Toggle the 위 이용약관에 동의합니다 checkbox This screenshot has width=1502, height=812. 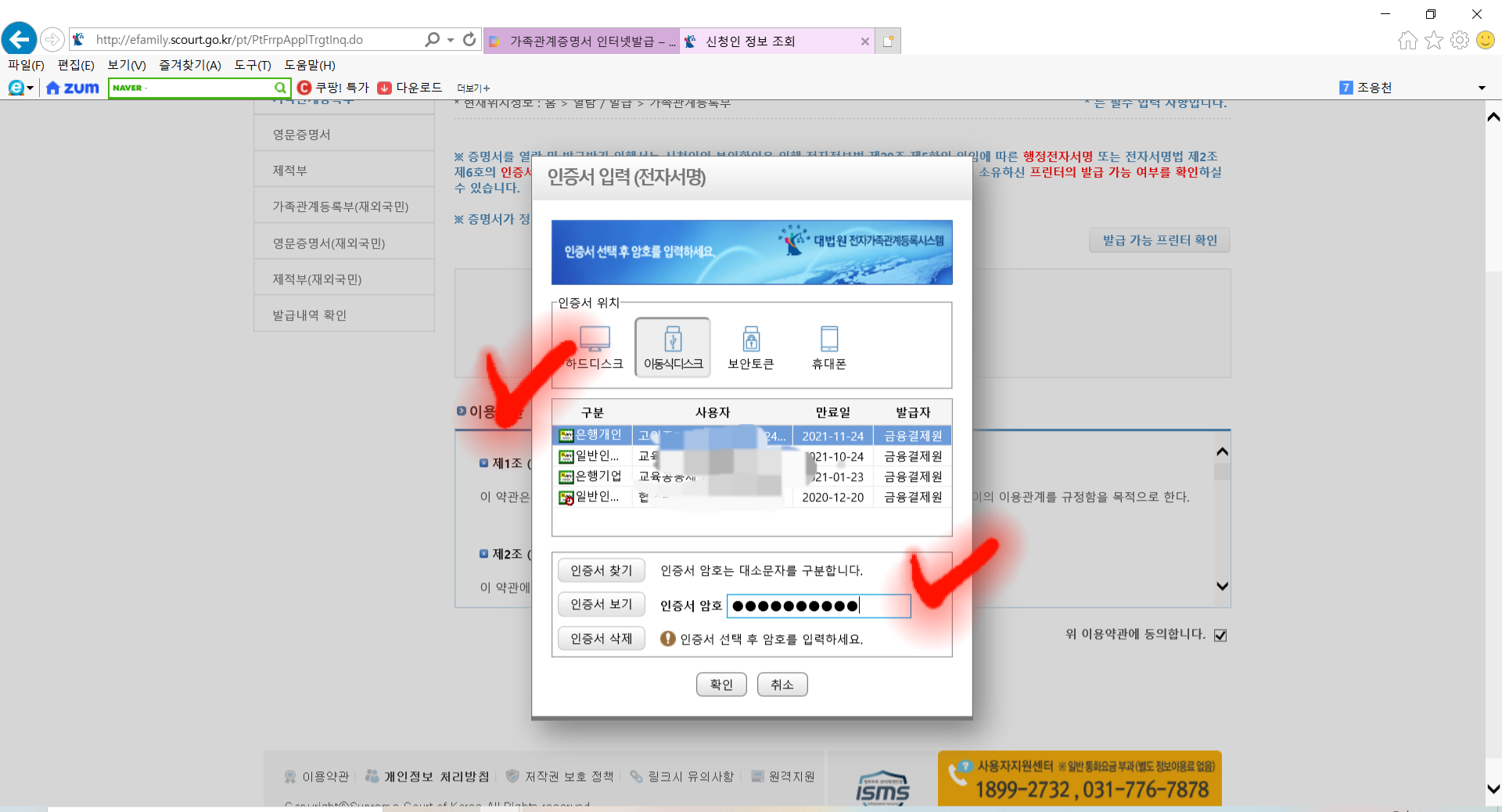click(x=1220, y=635)
